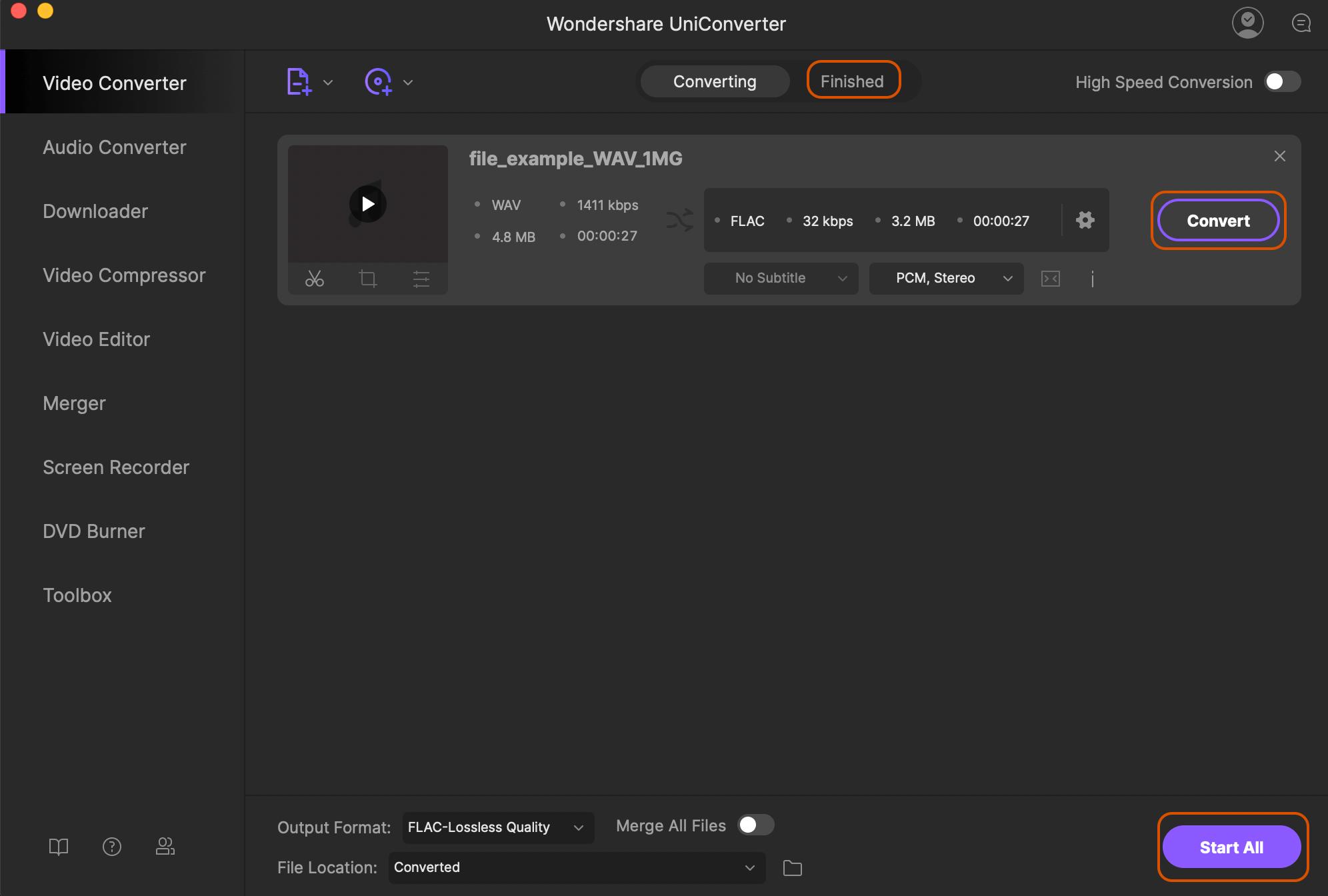Screen dimensions: 1328x896
Task: Open the File Location folder browser
Action: tap(793, 867)
